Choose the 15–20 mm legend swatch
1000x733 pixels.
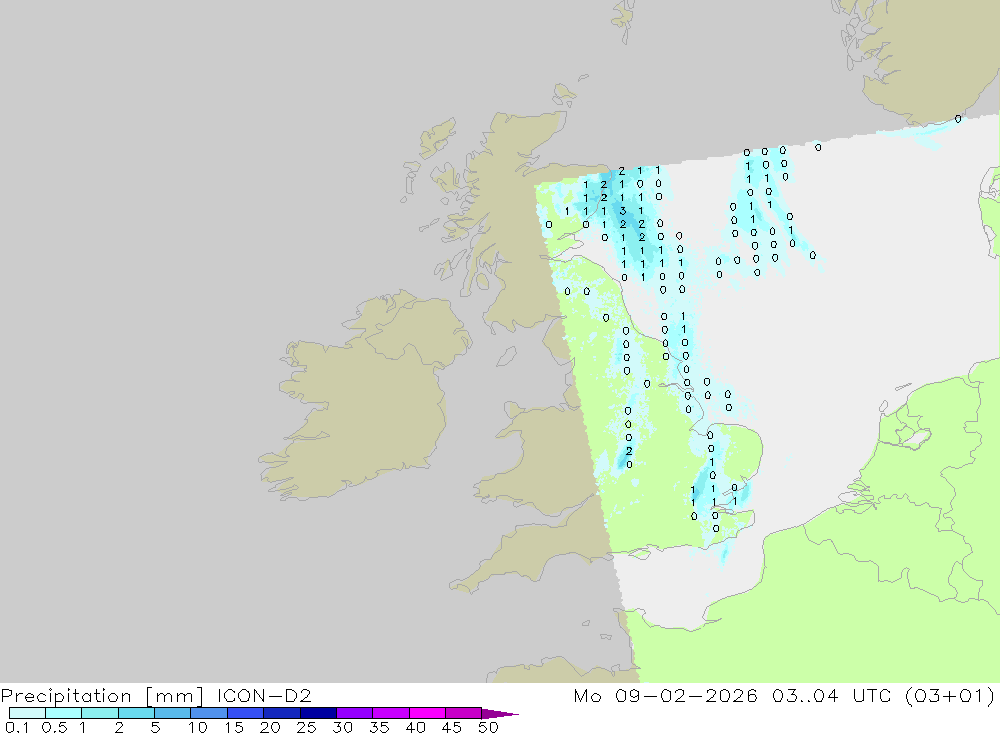tap(246, 713)
